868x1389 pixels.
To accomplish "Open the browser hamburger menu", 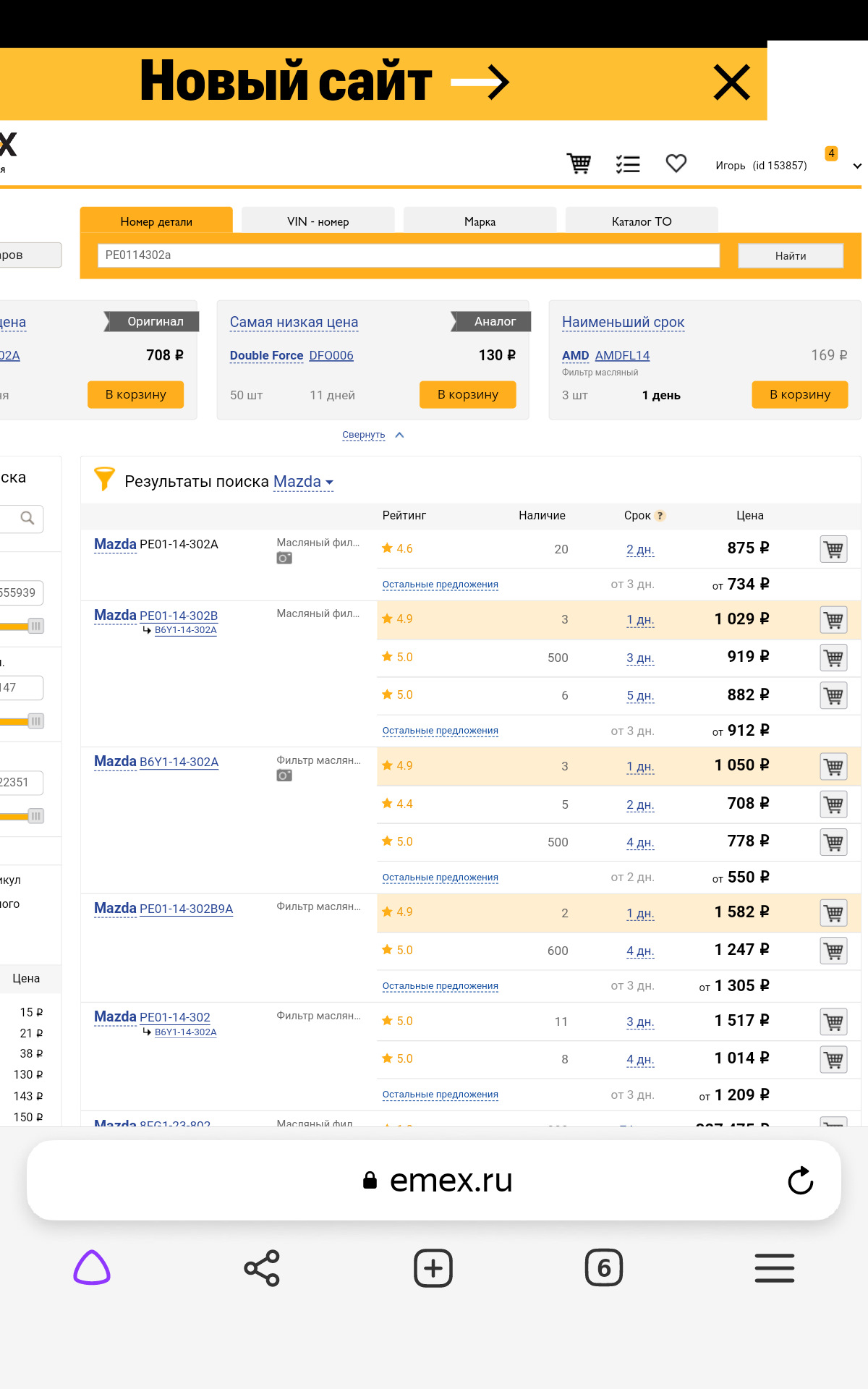I will tap(774, 1268).
